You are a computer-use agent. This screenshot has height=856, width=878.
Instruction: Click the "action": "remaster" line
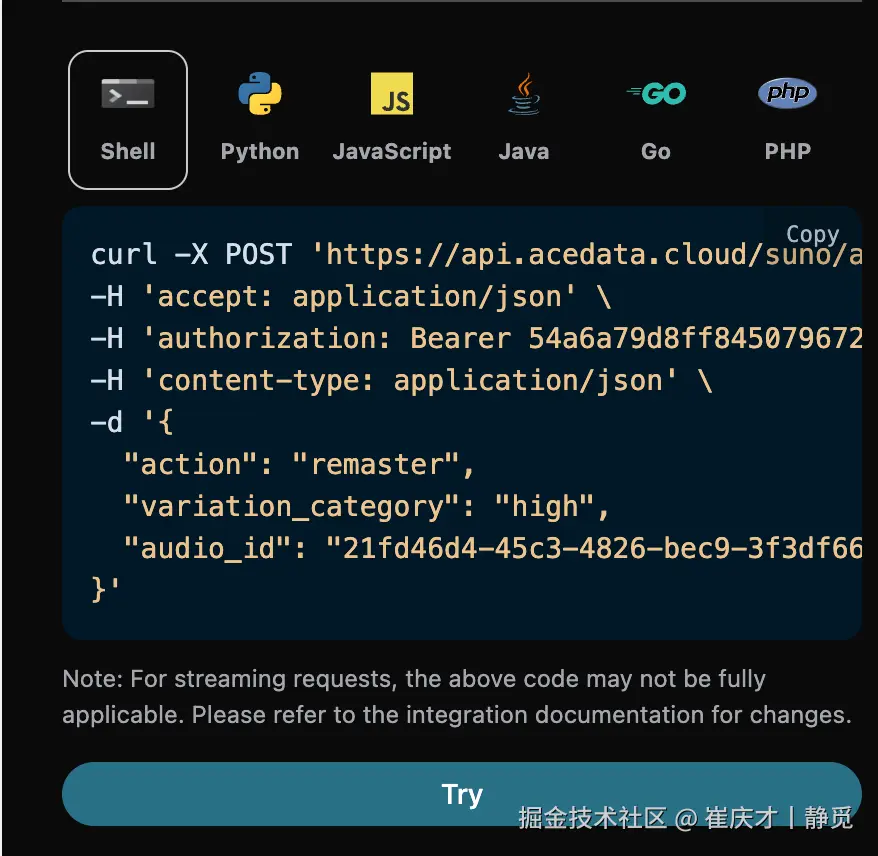coord(300,465)
